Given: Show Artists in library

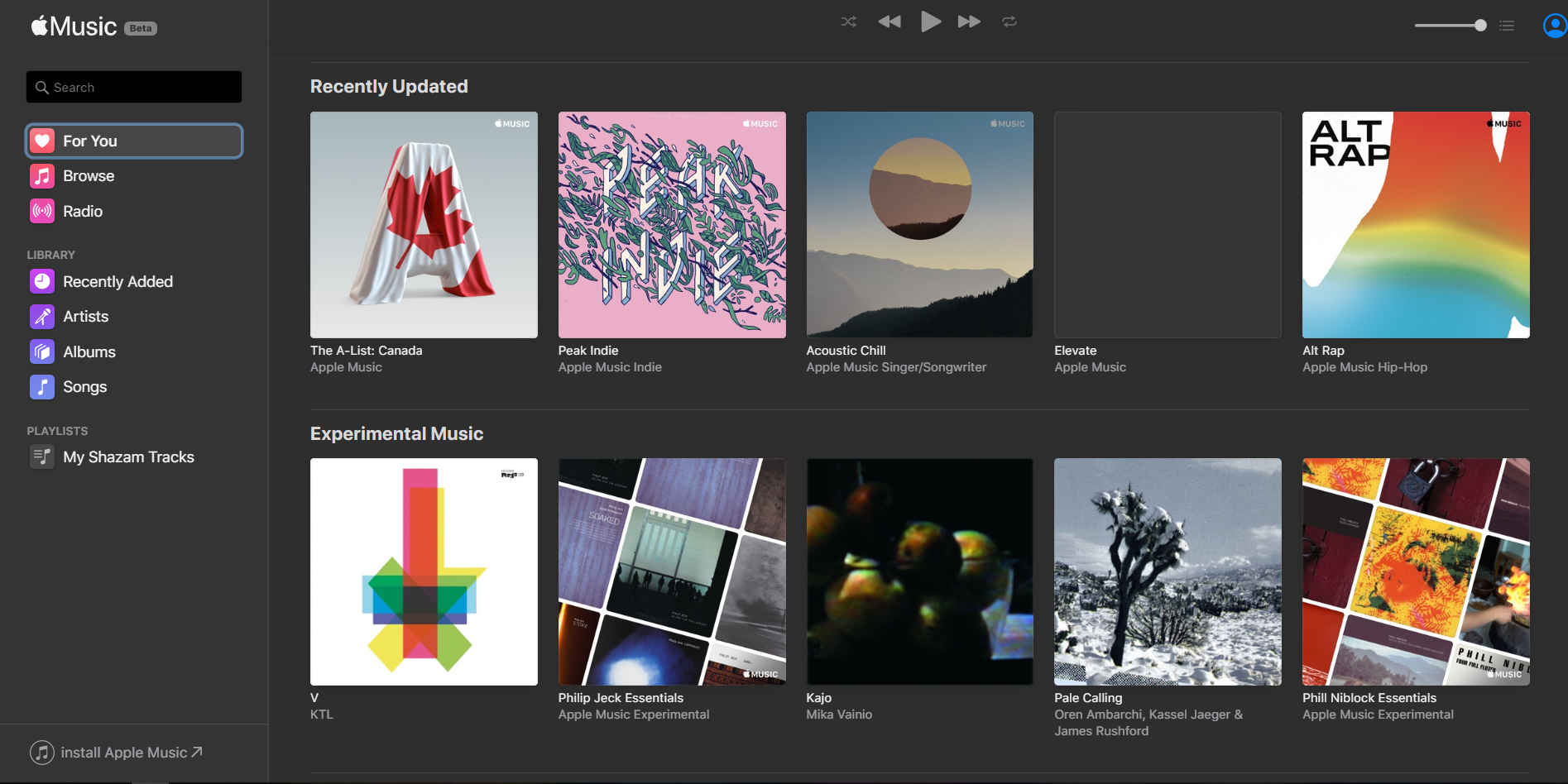Looking at the screenshot, I should click(85, 317).
